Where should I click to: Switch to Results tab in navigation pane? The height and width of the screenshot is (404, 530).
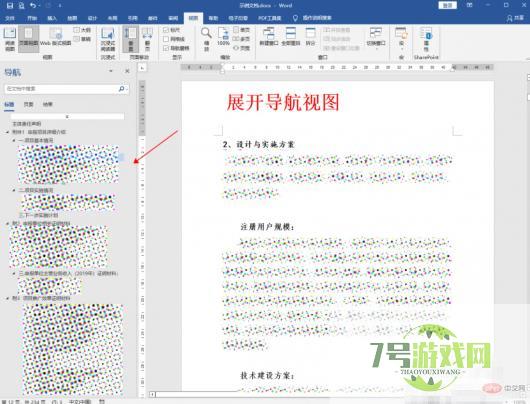pos(48,104)
